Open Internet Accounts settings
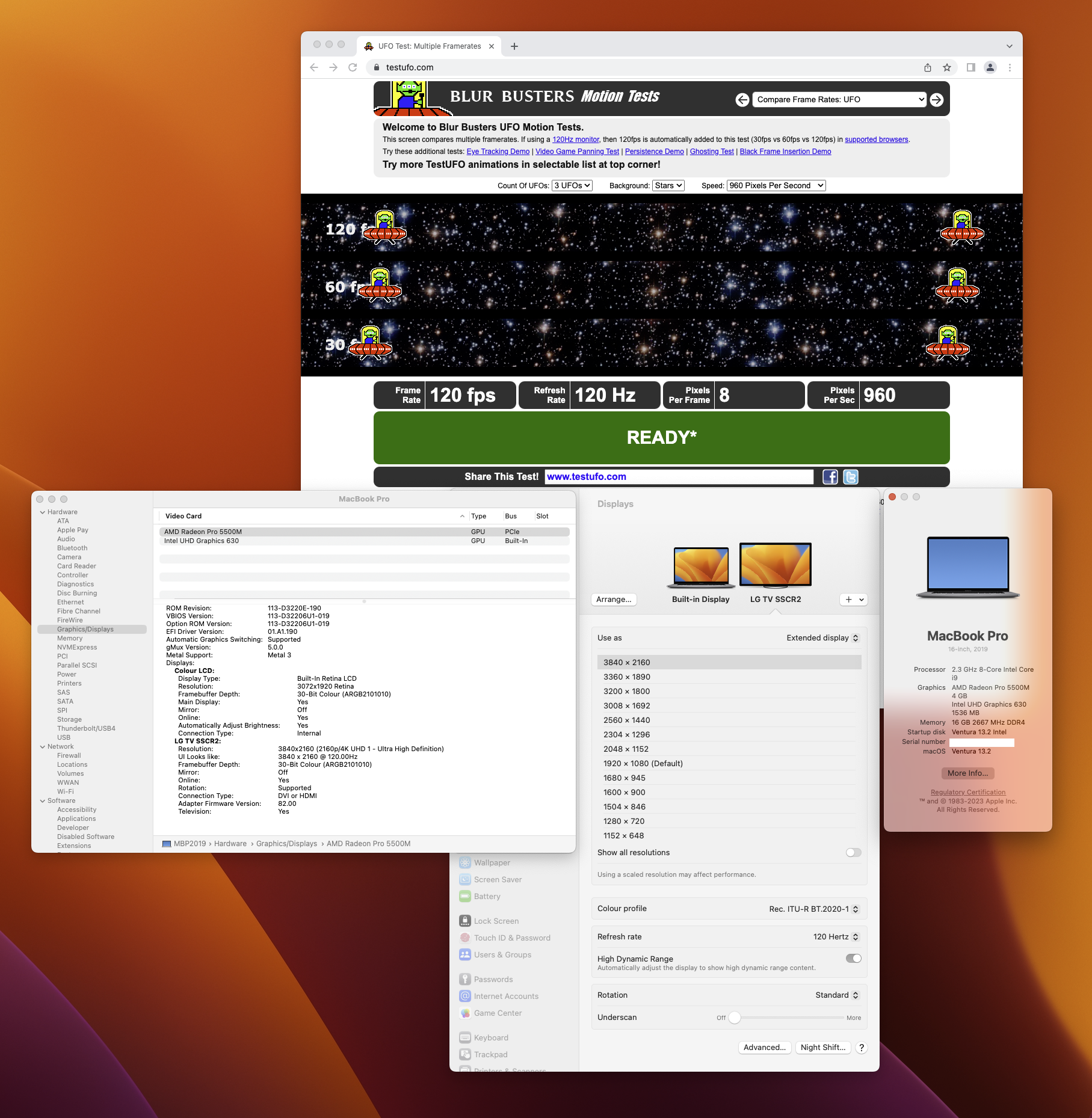This screenshot has height=1118, width=1092. click(x=499, y=996)
